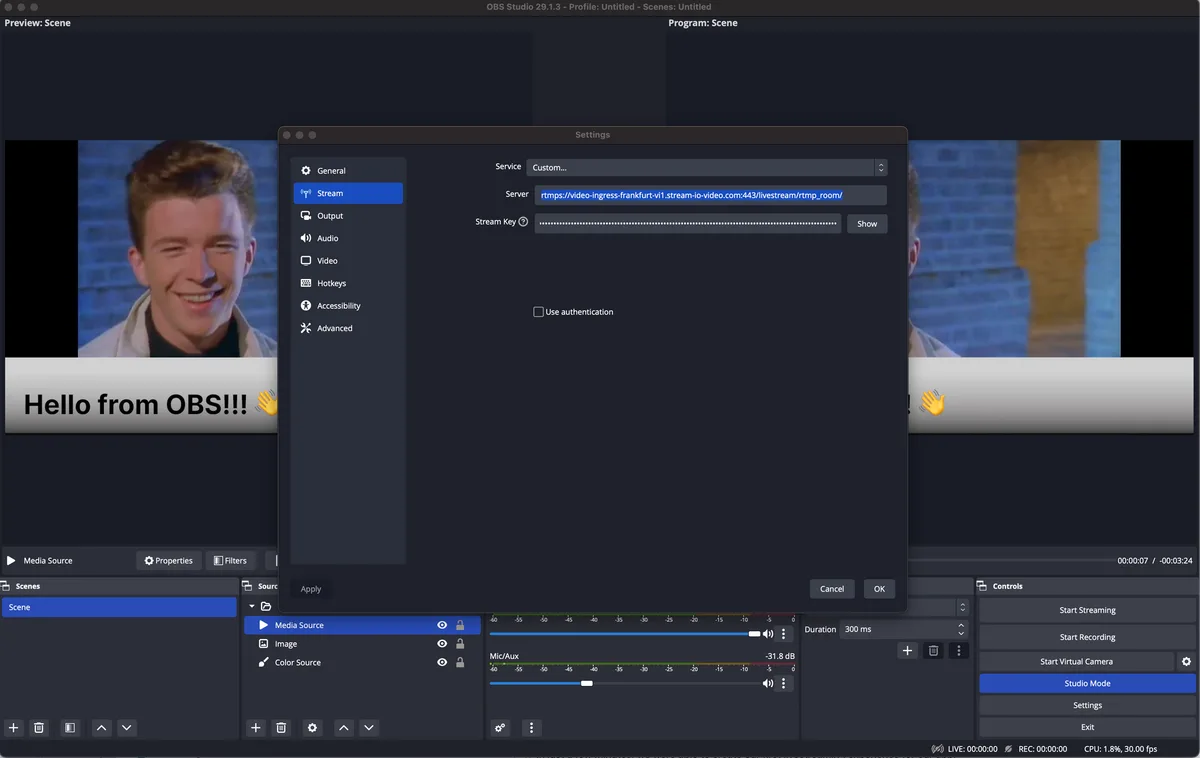This screenshot has height=758, width=1200.
Task: Cancel the Settings dialog
Action: tap(832, 589)
